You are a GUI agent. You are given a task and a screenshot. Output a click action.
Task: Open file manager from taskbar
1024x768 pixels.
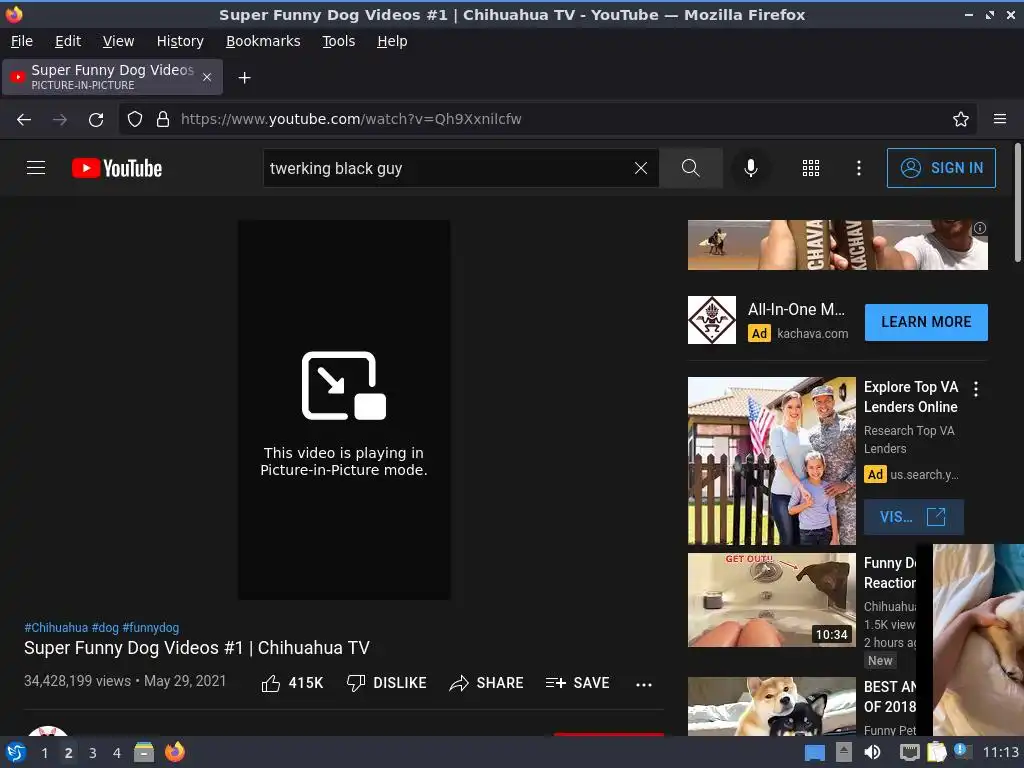144,752
